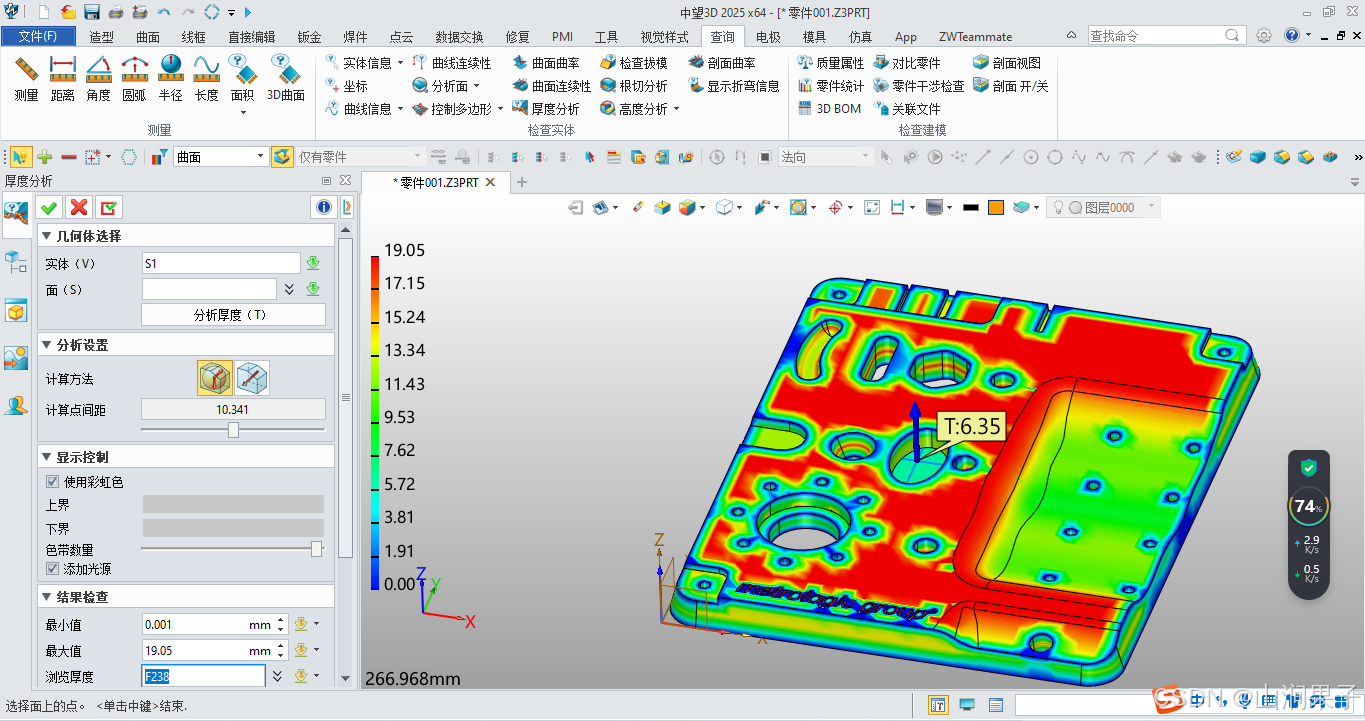The width and height of the screenshot is (1365, 721).
Task: Click save icon in quick access toolbar
Action: coord(92,12)
